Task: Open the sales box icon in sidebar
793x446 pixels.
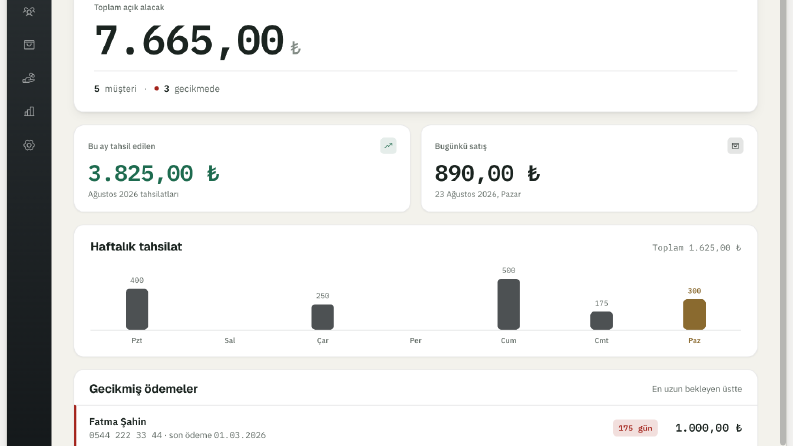Action: (29, 44)
